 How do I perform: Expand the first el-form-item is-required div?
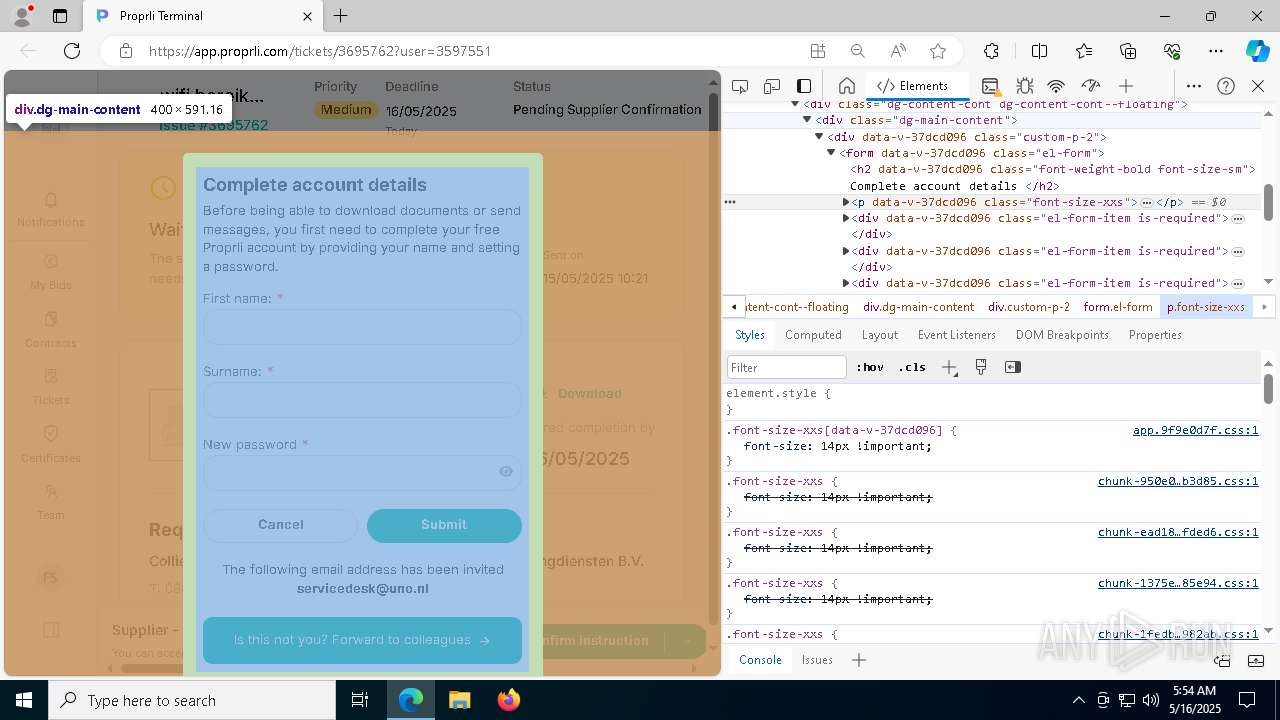846,218
